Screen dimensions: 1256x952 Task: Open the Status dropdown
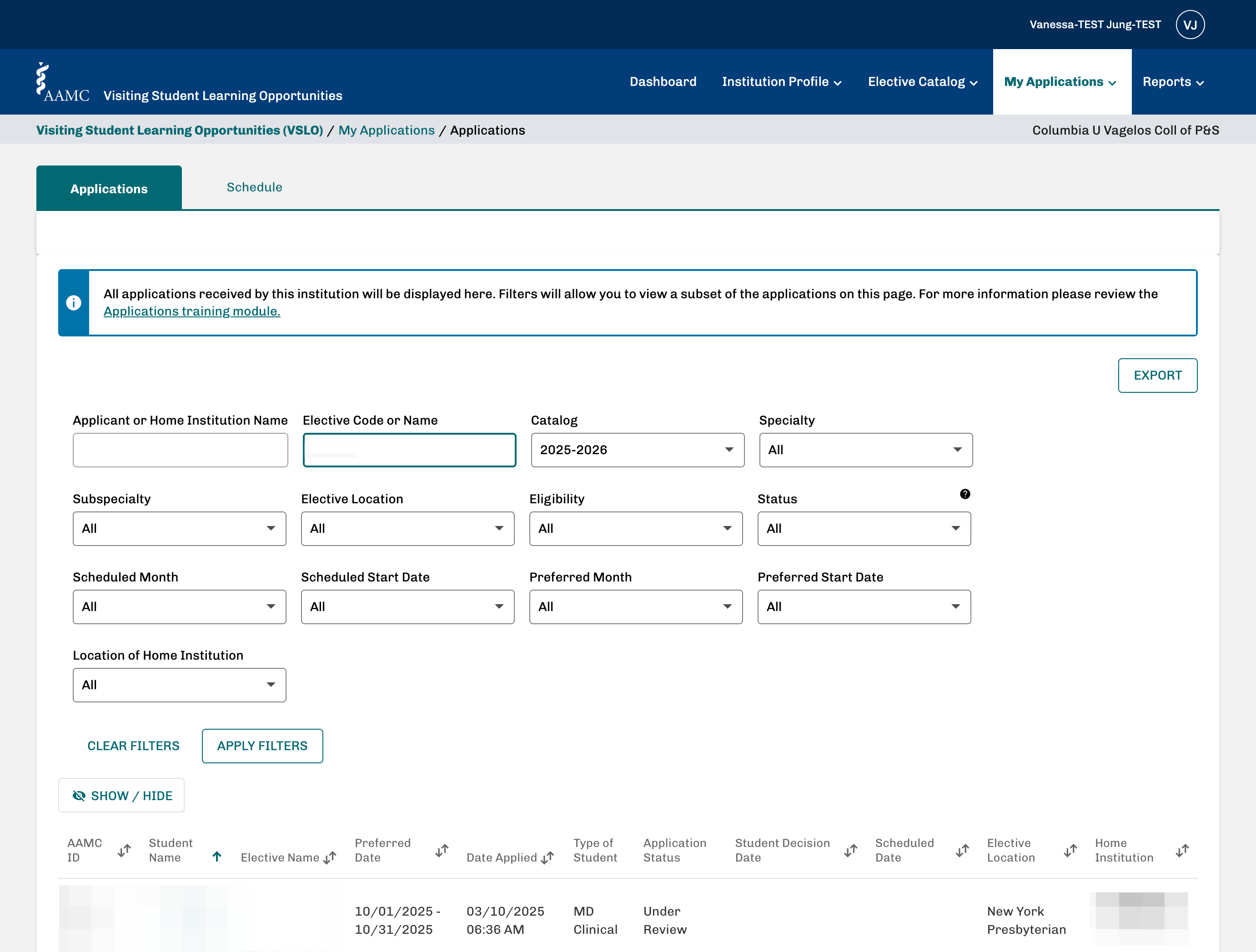coord(864,529)
